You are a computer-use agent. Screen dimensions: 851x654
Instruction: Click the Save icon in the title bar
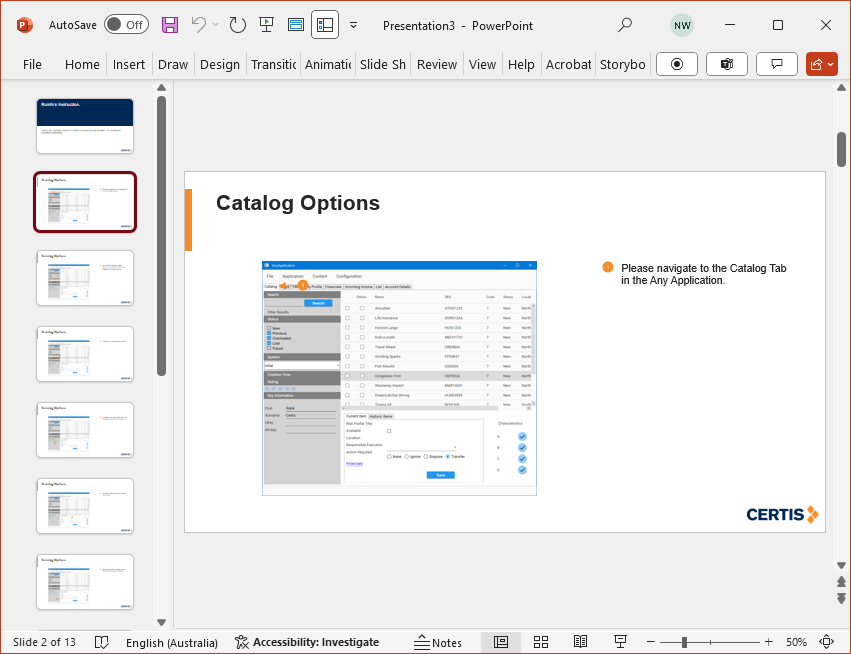pos(170,24)
